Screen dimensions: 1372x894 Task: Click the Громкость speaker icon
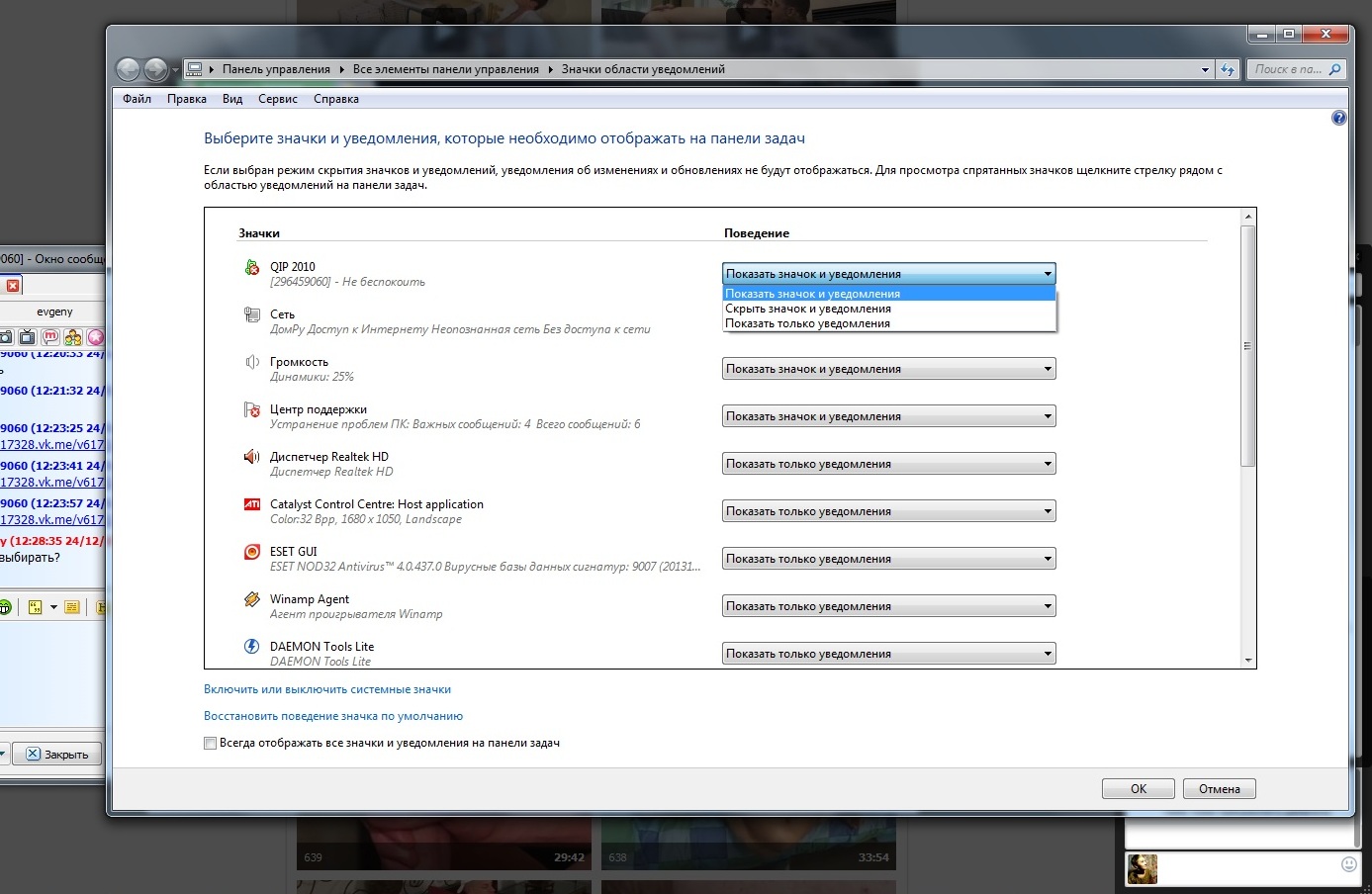click(252, 362)
